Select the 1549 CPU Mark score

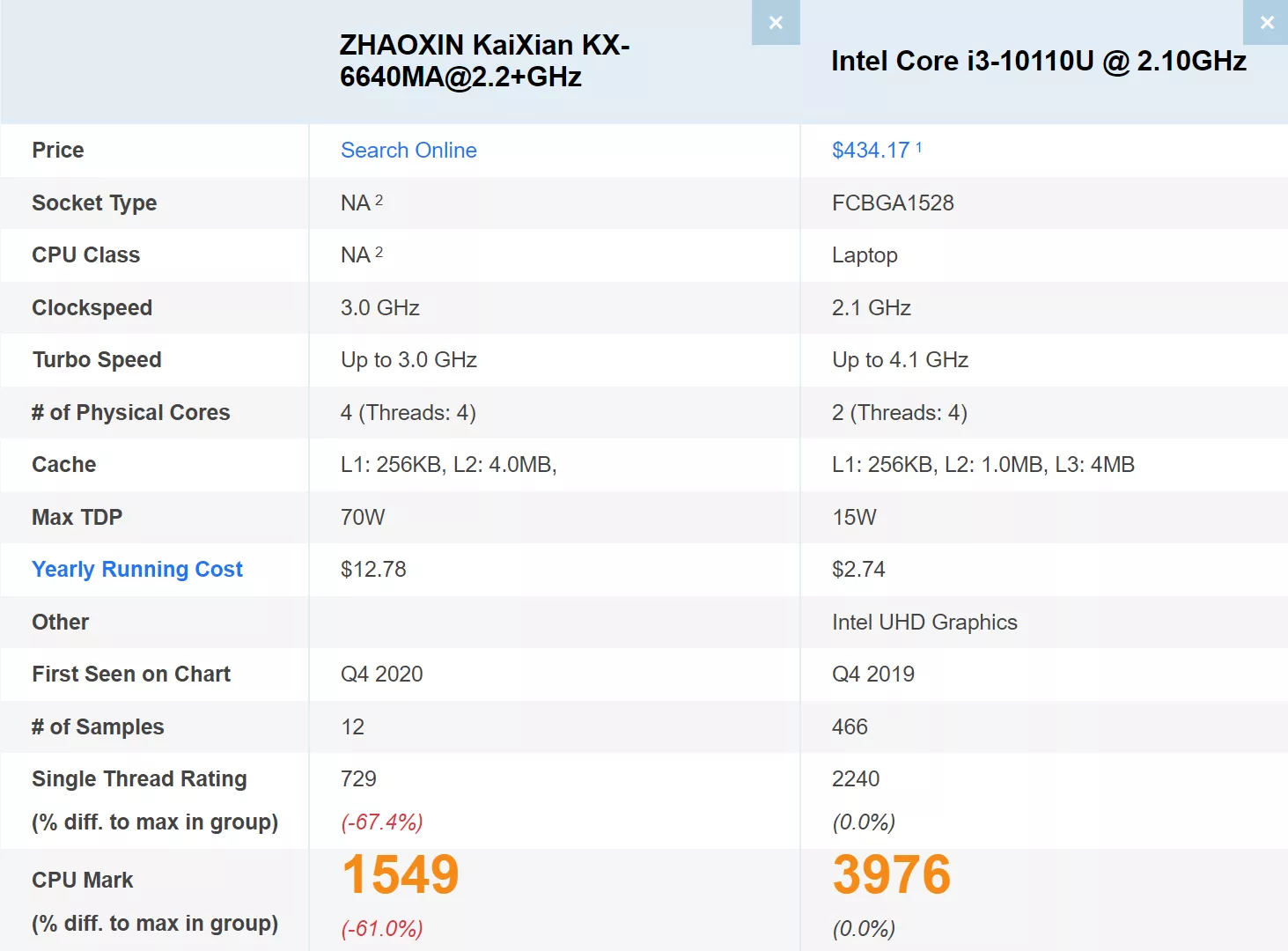[401, 874]
